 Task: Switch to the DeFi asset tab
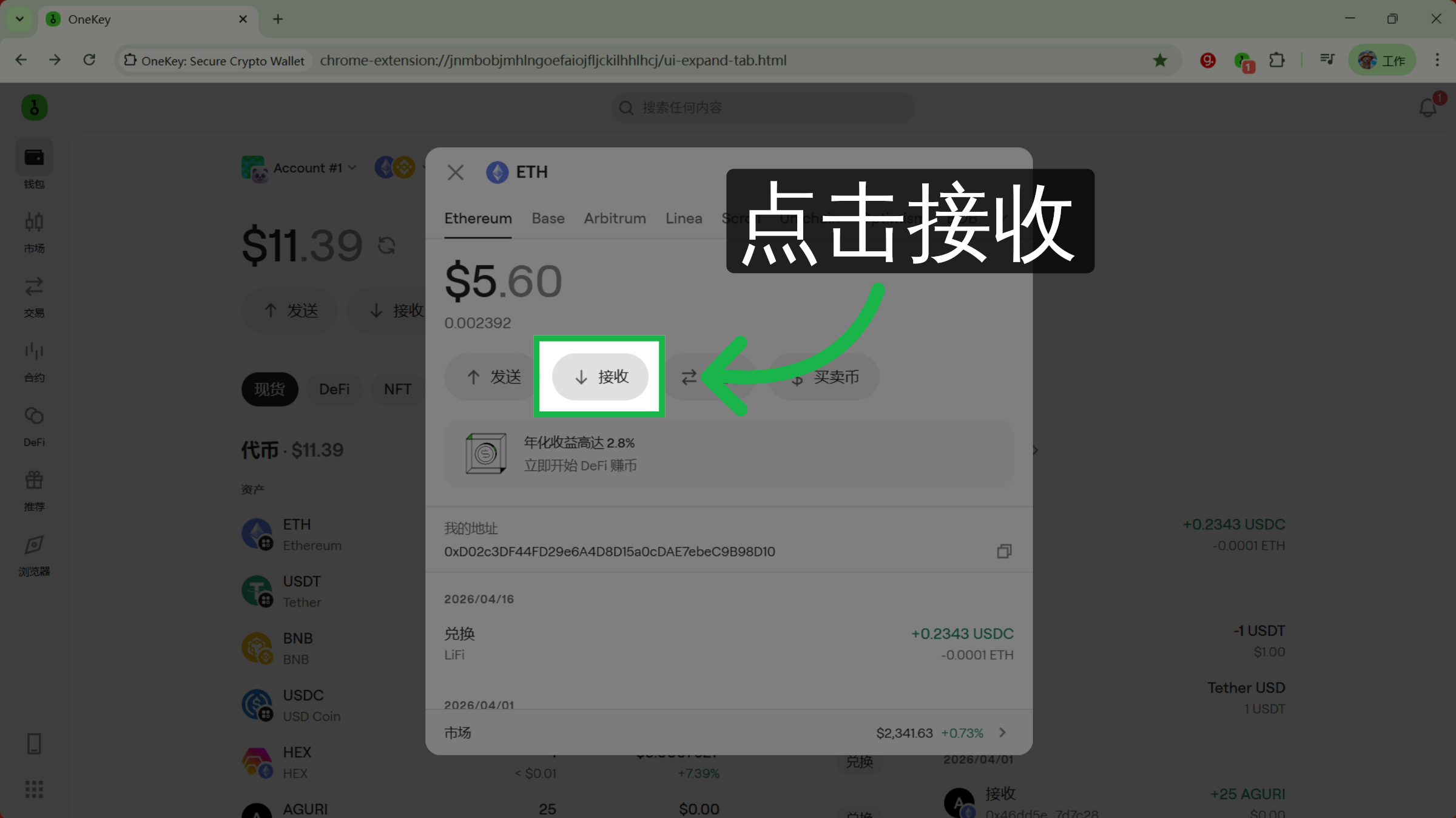(334, 390)
